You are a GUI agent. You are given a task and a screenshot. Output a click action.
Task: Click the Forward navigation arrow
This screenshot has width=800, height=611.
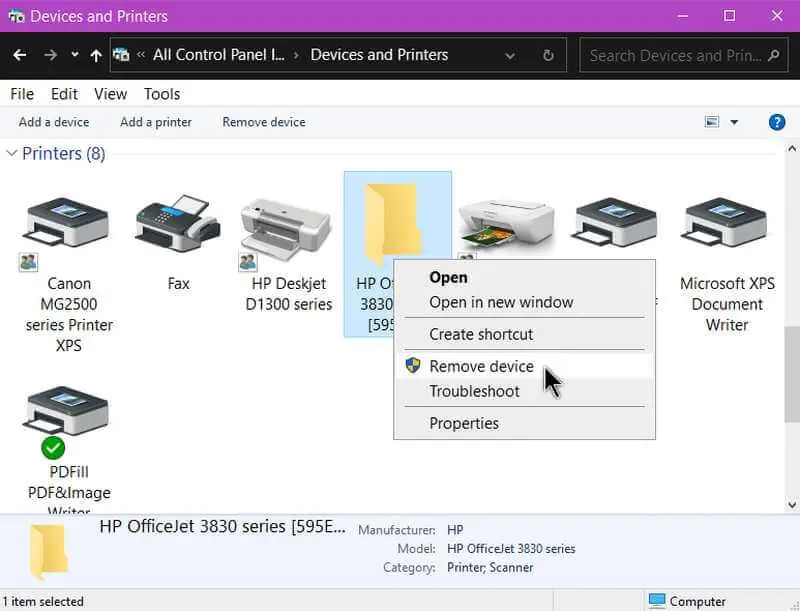pyautogui.click(x=51, y=55)
